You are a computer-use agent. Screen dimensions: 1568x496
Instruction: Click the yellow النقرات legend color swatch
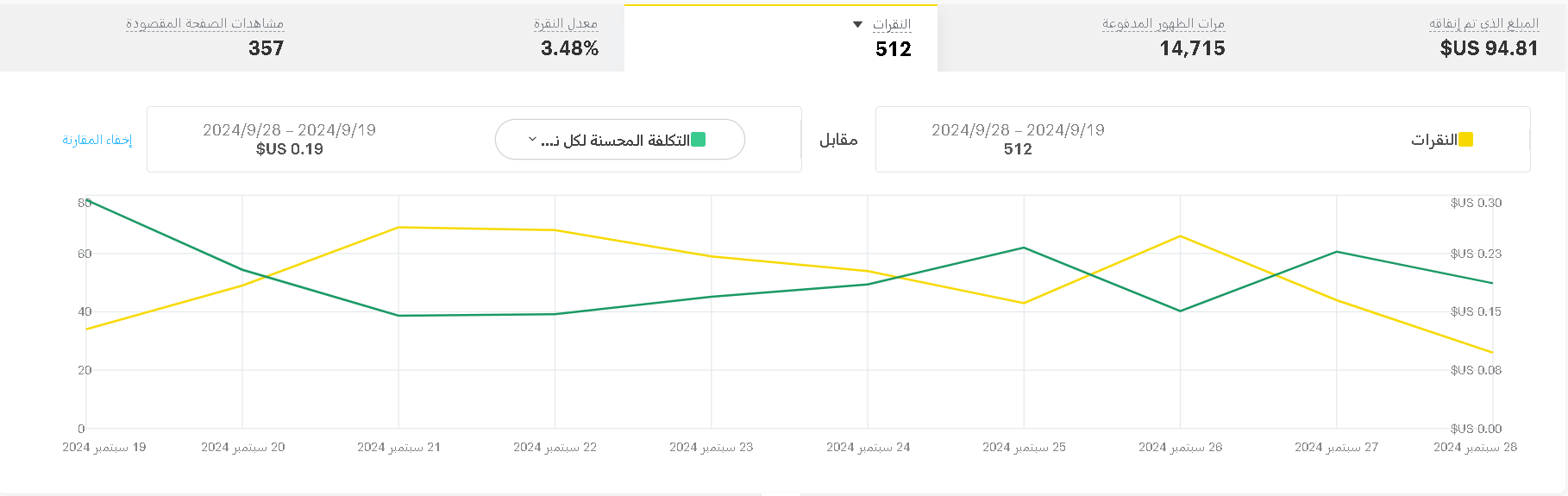[x=1465, y=140]
